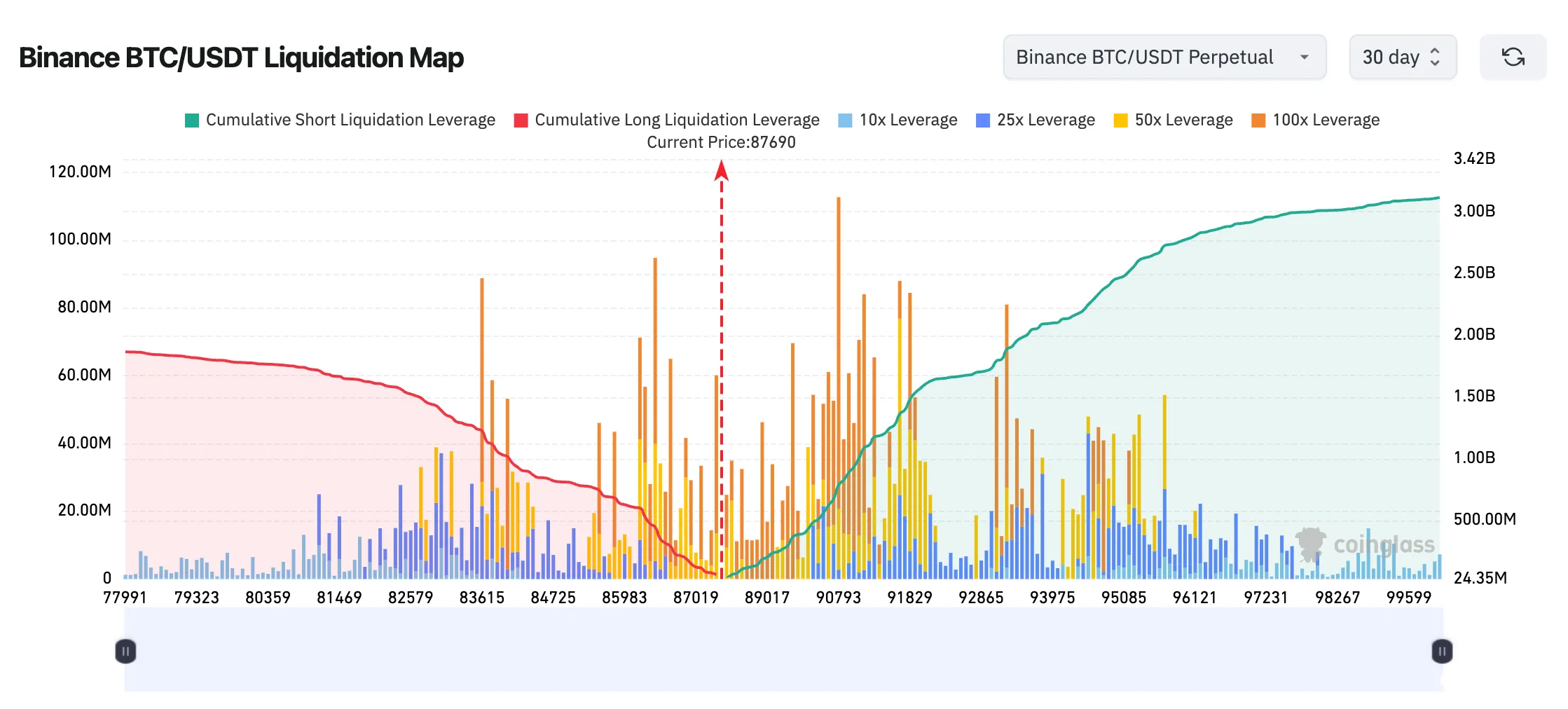The height and width of the screenshot is (709, 1568).
Task: Click the up chevron on the 30 day selector
Action: pos(1433,50)
